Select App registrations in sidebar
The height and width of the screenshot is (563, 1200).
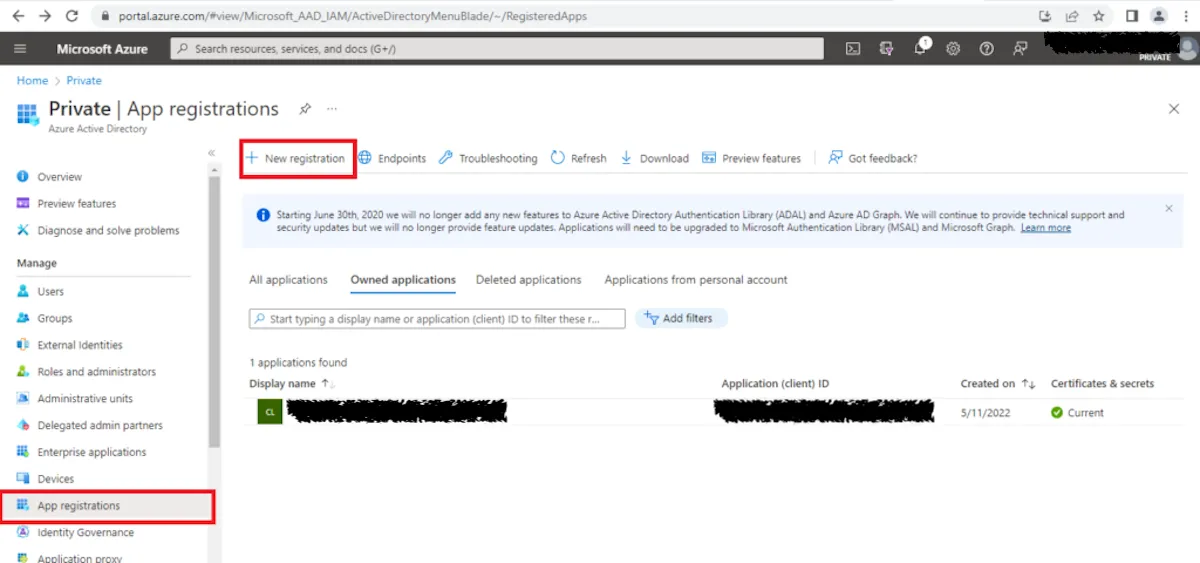(x=106, y=506)
